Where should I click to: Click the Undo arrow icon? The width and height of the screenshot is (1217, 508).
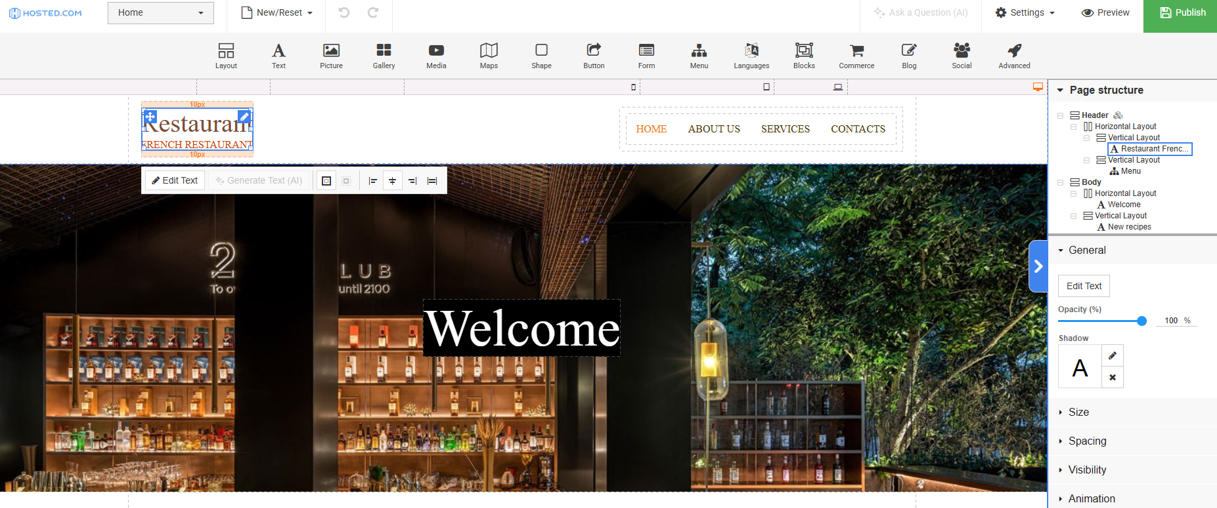point(344,13)
